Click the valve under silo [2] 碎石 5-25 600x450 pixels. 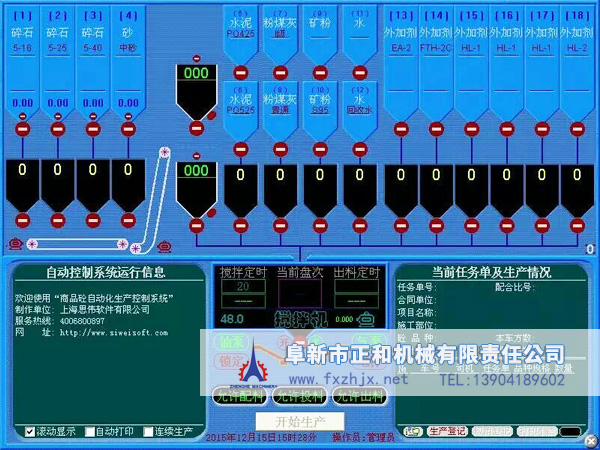57,130
